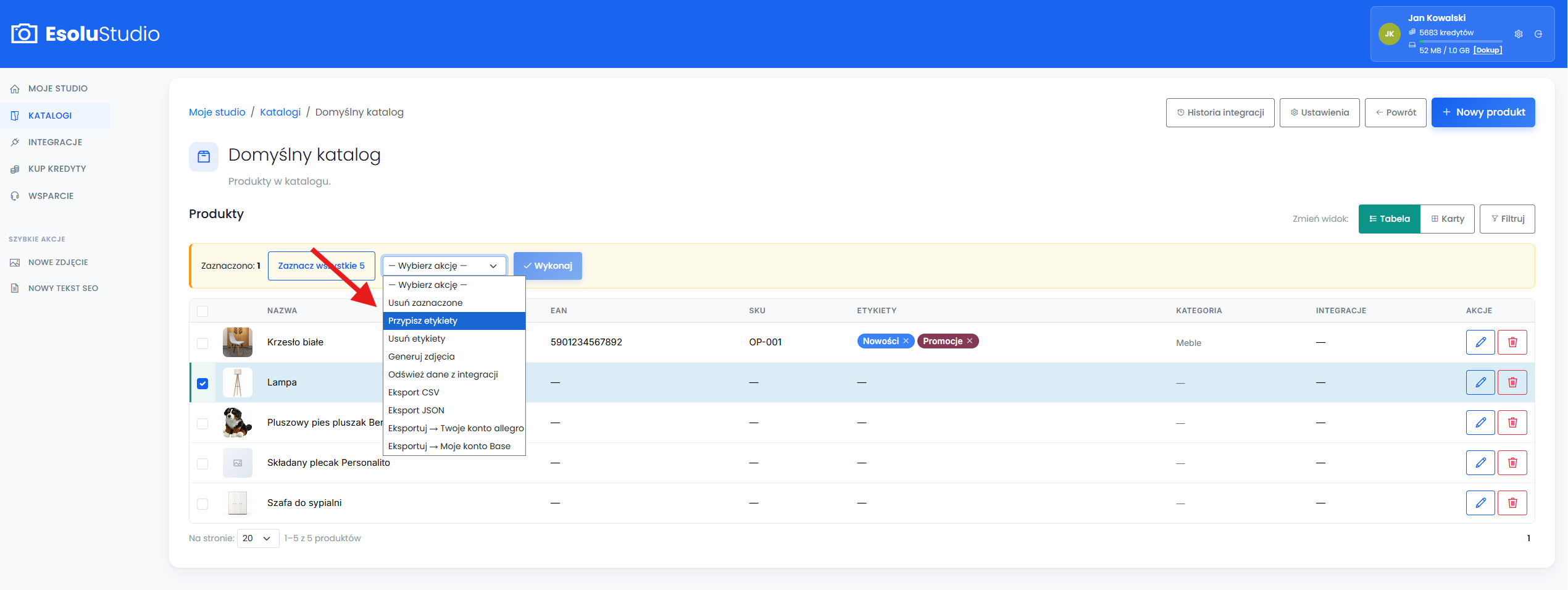Start Nowe zdjęcie quick action
1568x590 pixels.
coord(56,263)
